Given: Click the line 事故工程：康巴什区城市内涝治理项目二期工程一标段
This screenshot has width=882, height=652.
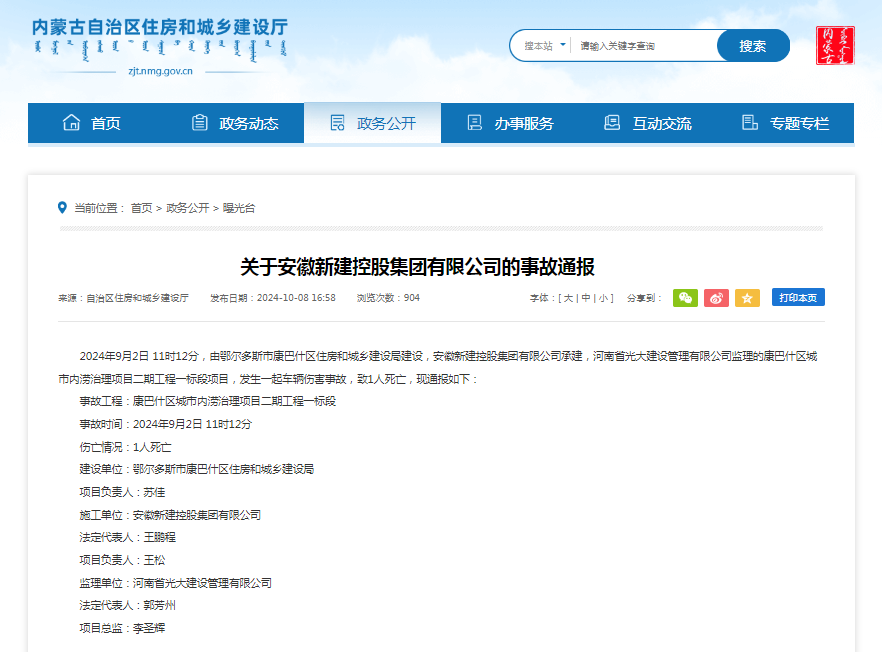Looking at the screenshot, I should (208, 401).
